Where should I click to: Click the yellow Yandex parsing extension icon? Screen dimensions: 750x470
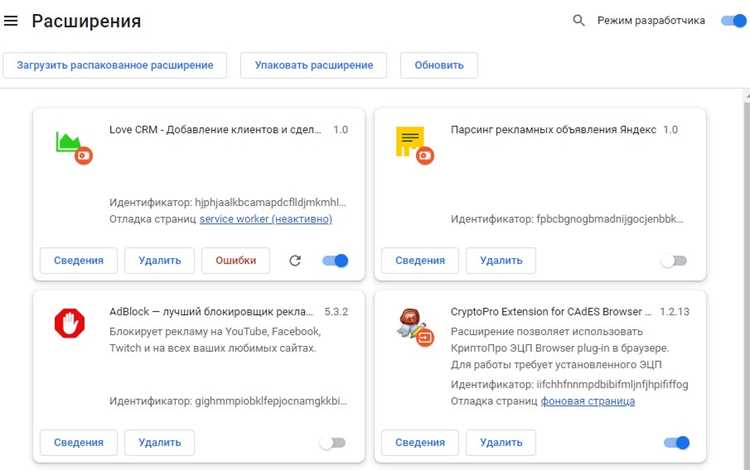coord(414,145)
